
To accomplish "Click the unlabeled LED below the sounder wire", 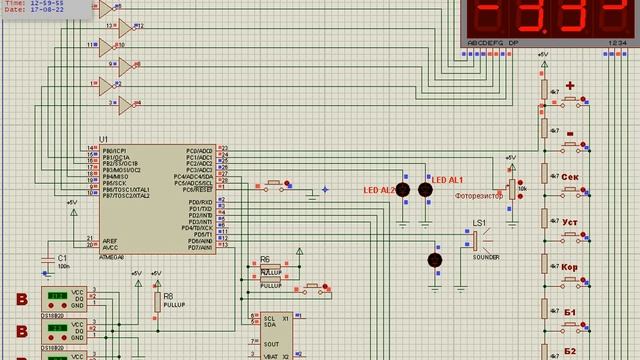I will pyautogui.click(x=435, y=260).
